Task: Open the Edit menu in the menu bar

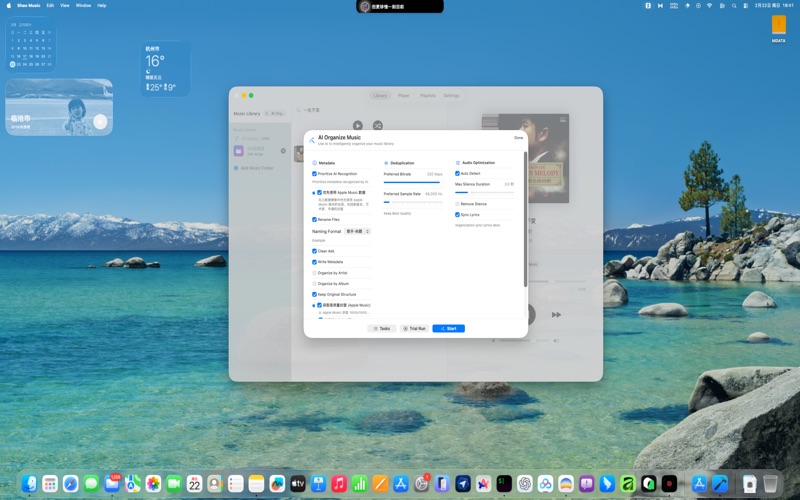Action: (x=50, y=5)
